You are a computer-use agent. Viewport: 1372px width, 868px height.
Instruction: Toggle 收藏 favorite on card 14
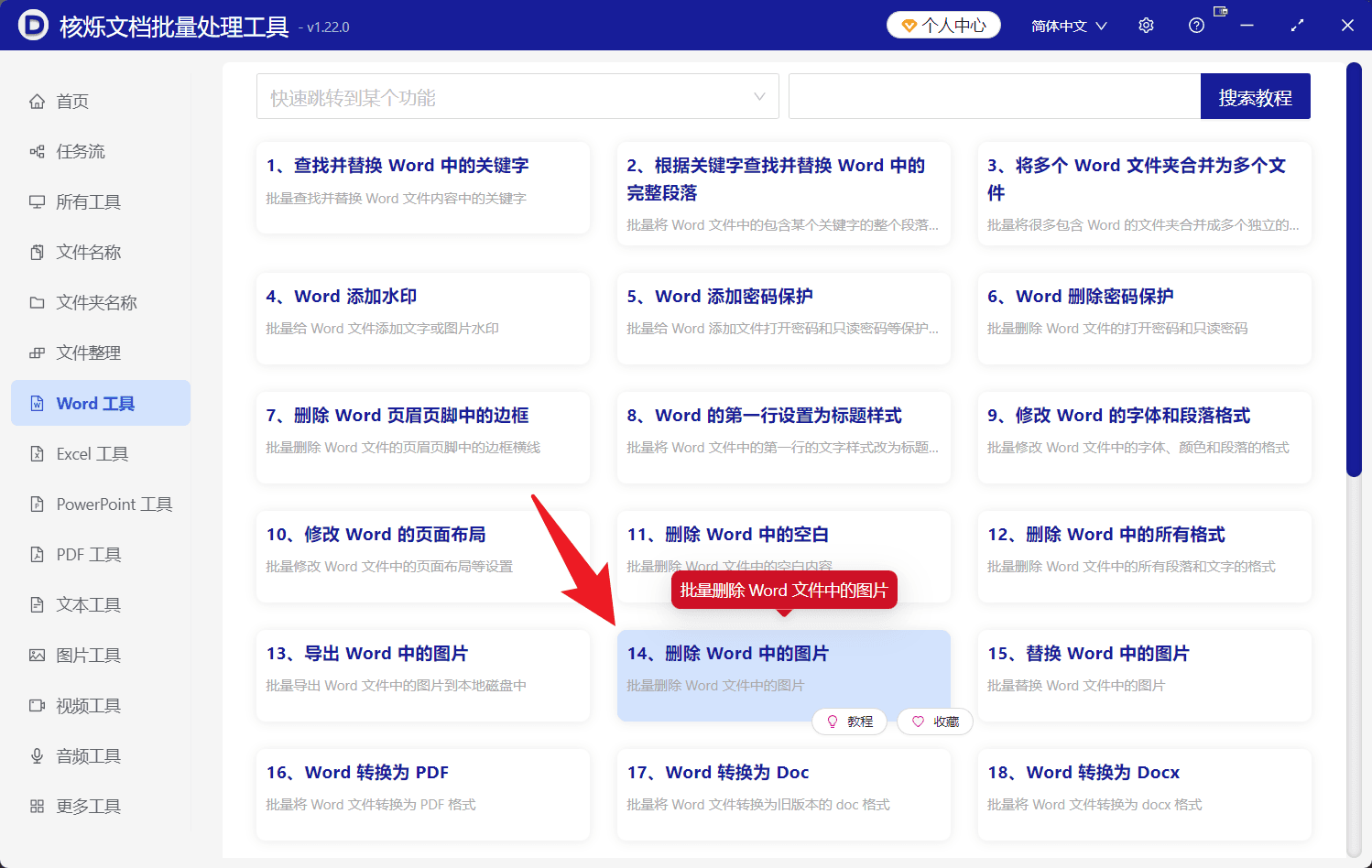pyautogui.click(x=934, y=722)
